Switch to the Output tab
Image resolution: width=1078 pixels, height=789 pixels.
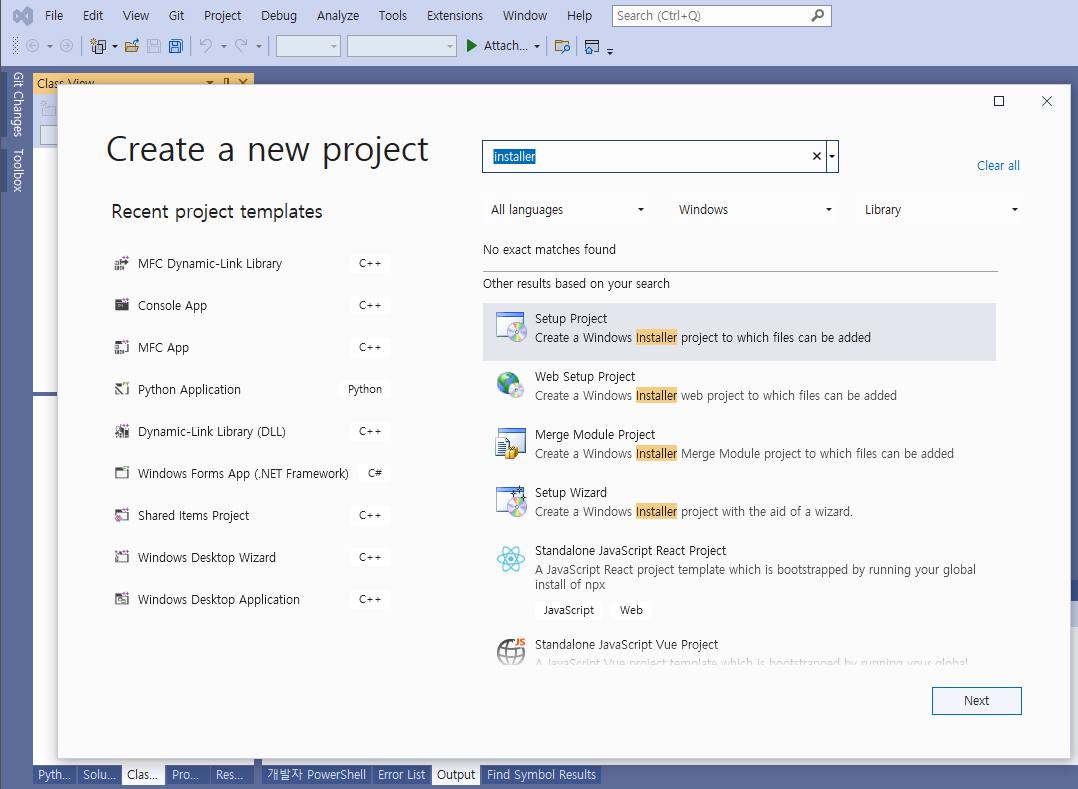[456, 775]
